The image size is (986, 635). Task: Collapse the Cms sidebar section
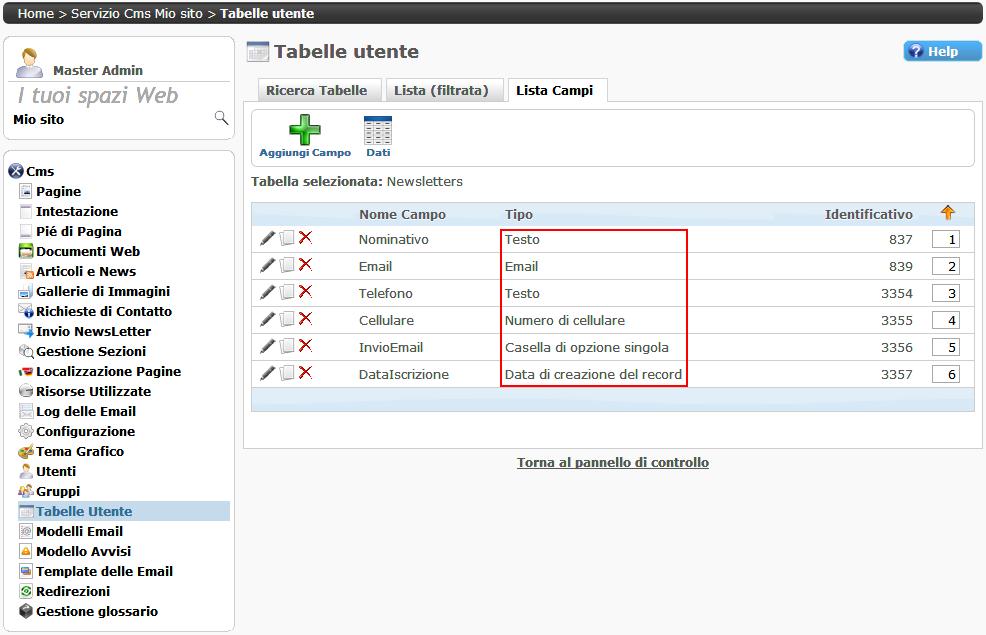tap(15, 172)
